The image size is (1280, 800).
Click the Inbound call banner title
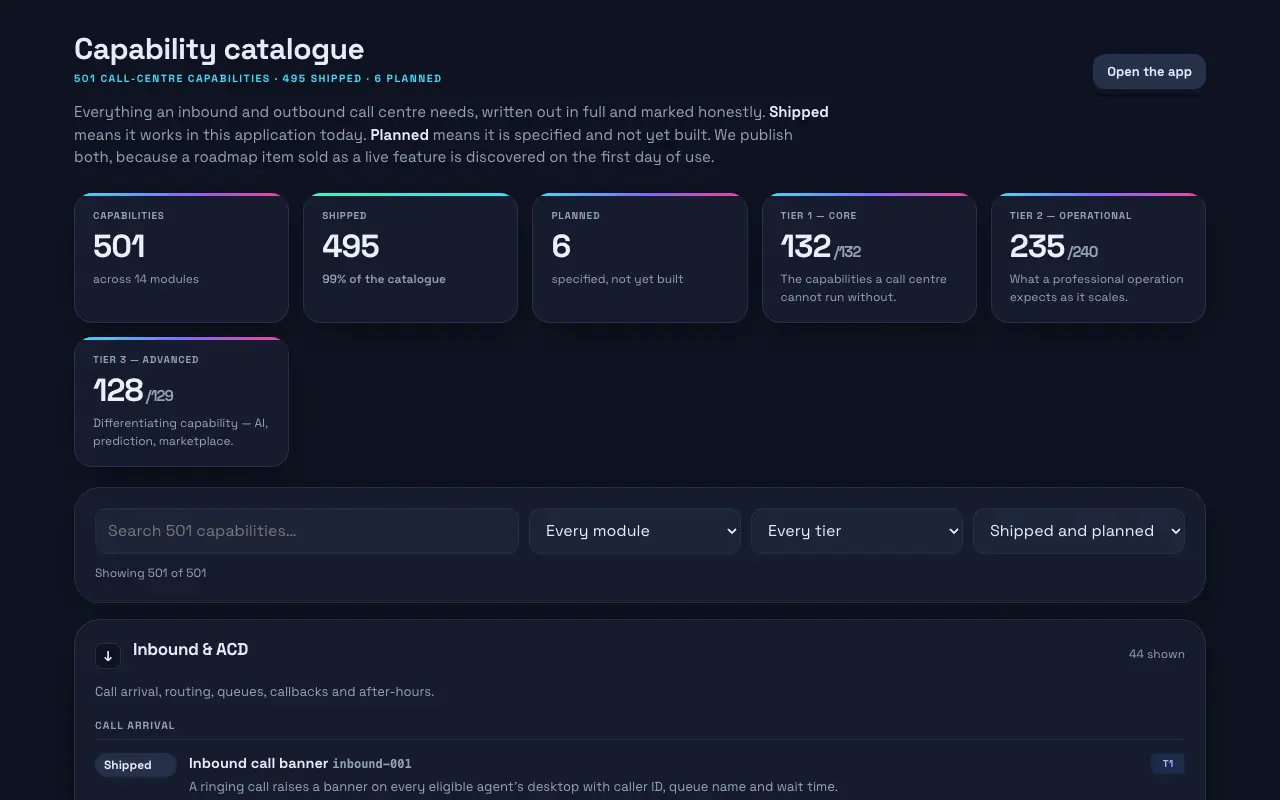coord(258,763)
